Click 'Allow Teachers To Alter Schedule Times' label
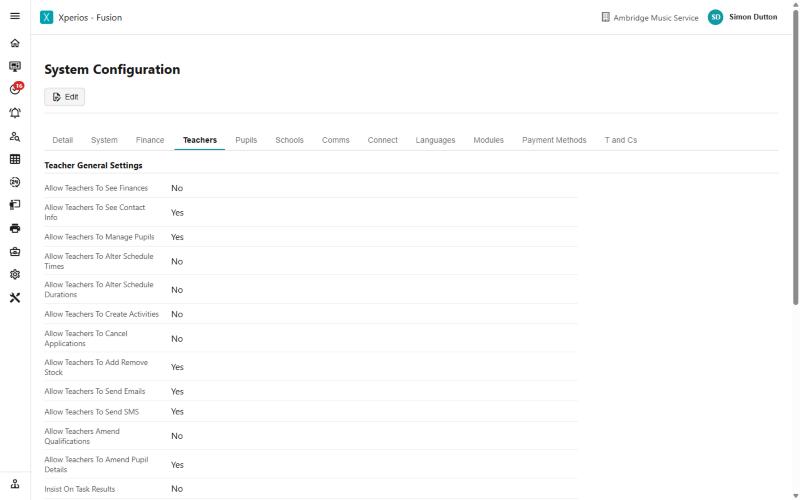The height and width of the screenshot is (500, 800). tap(99, 261)
